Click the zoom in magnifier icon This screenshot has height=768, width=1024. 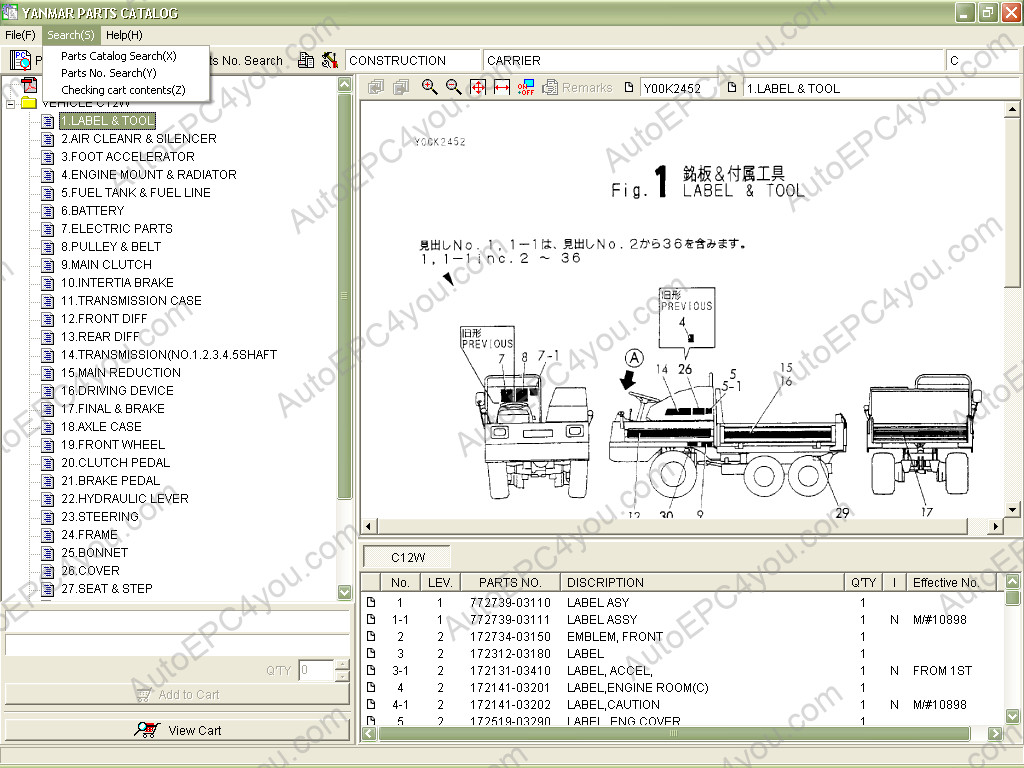coord(430,87)
